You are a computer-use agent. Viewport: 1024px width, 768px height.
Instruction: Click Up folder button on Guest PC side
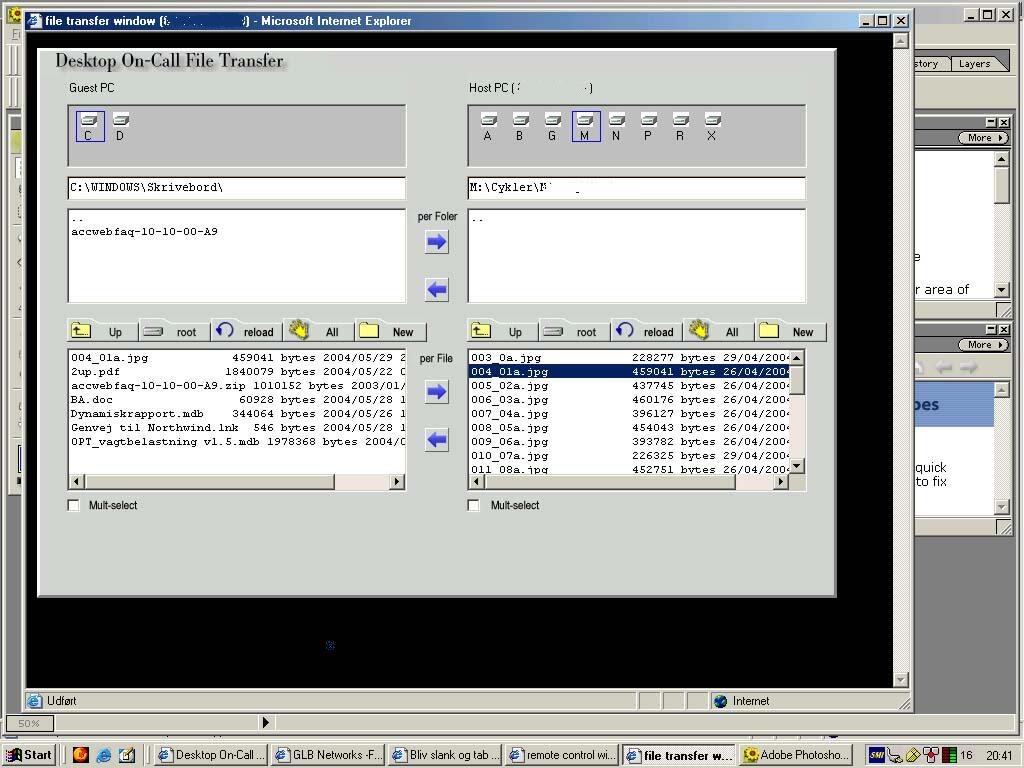(x=103, y=331)
